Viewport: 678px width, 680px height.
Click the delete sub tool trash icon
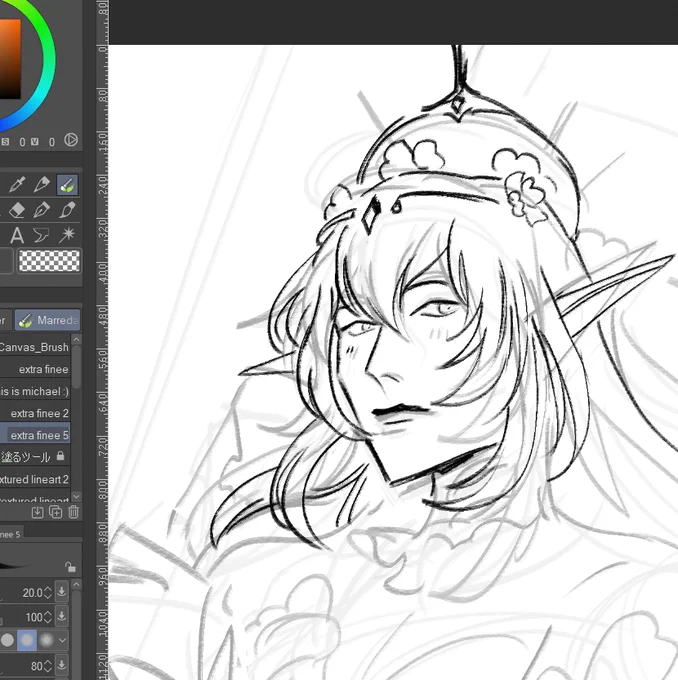pyautogui.click(x=74, y=512)
